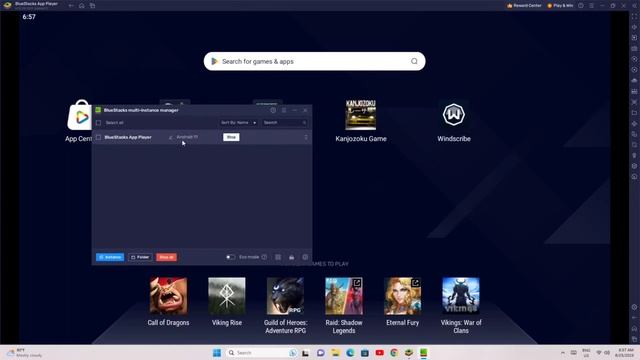Click the Android 11 label in the instance row
The height and width of the screenshot is (360, 640).
(187, 137)
